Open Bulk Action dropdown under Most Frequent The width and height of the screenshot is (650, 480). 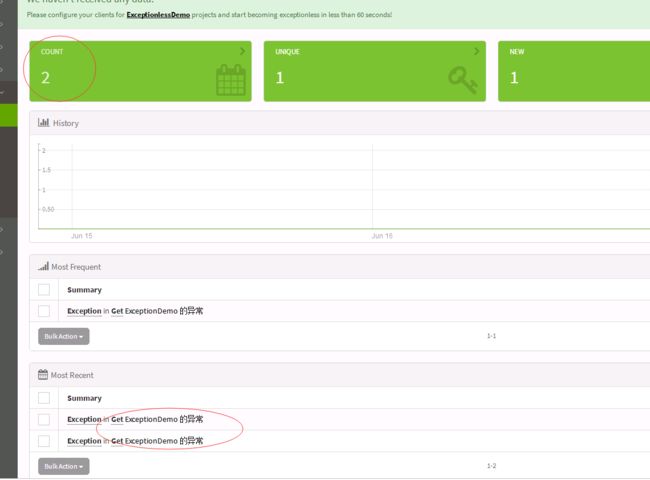pos(63,336)
